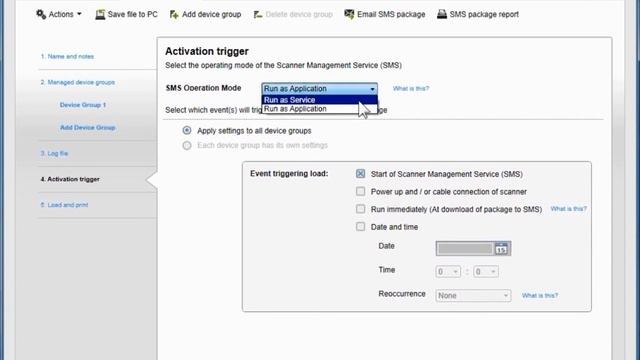Enable Power up and/or cable connection checkbox
This screenshot has width=640, height=360.
(x=360, y=191)
